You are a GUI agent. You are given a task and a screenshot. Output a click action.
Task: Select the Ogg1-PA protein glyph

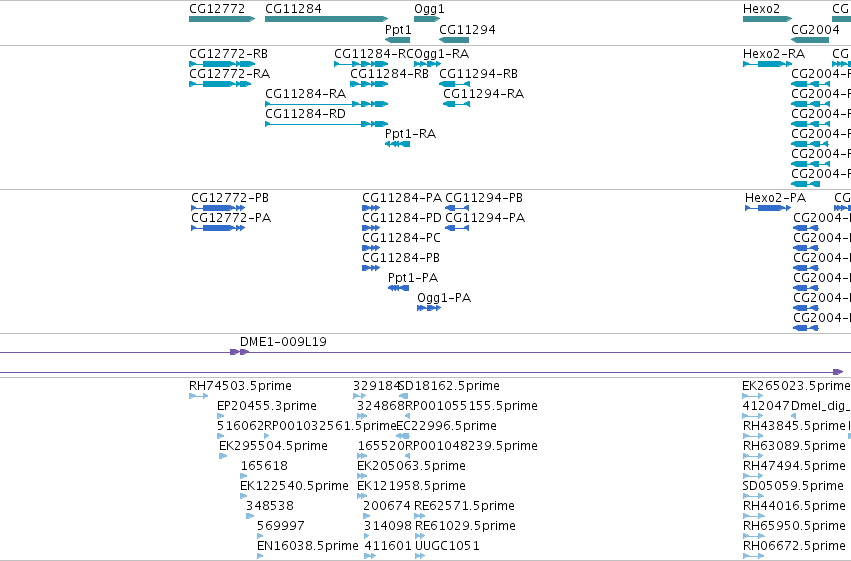pyautogui.click(x=429, y=308)
